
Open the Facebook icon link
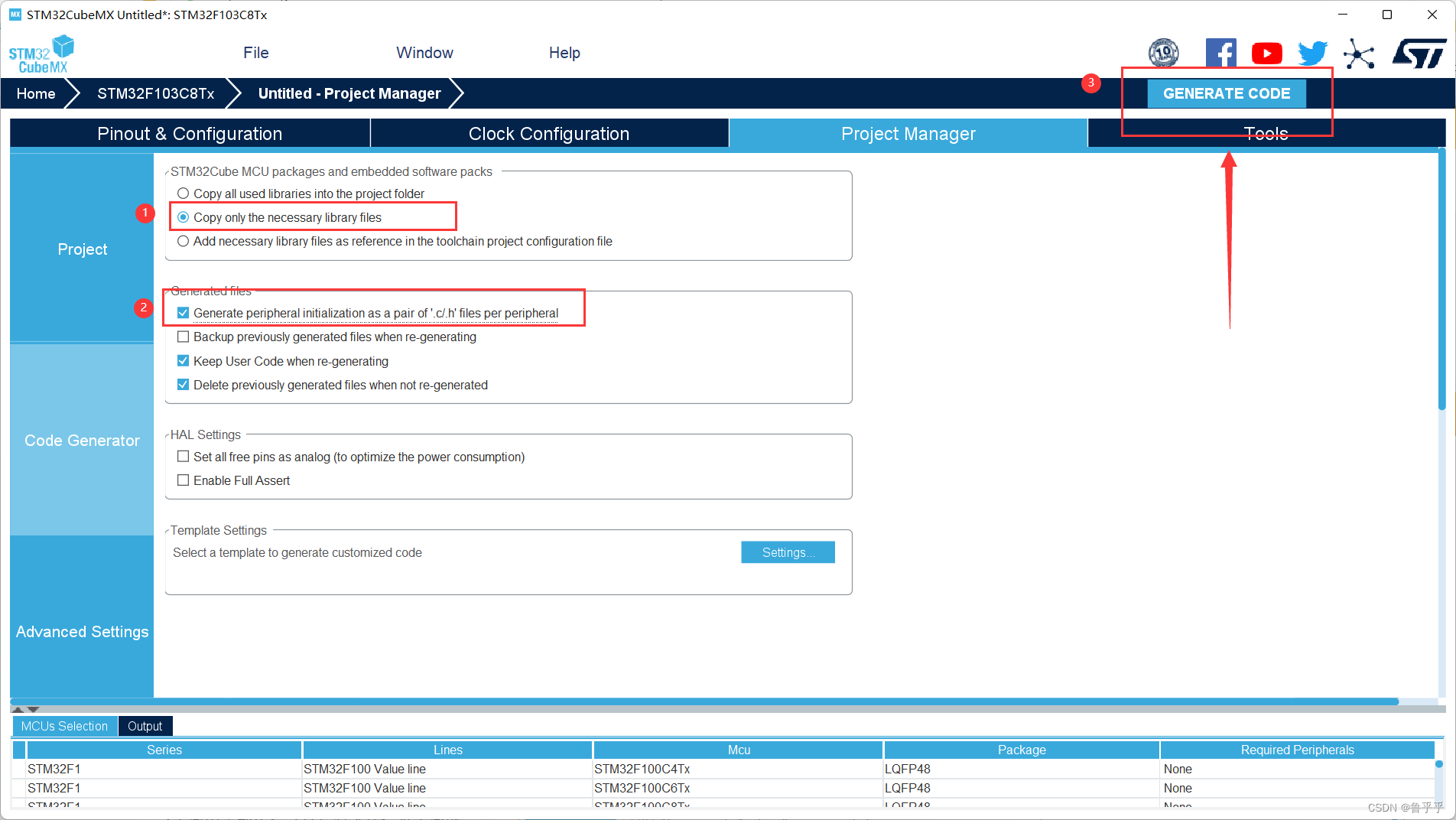(1220, 53)
